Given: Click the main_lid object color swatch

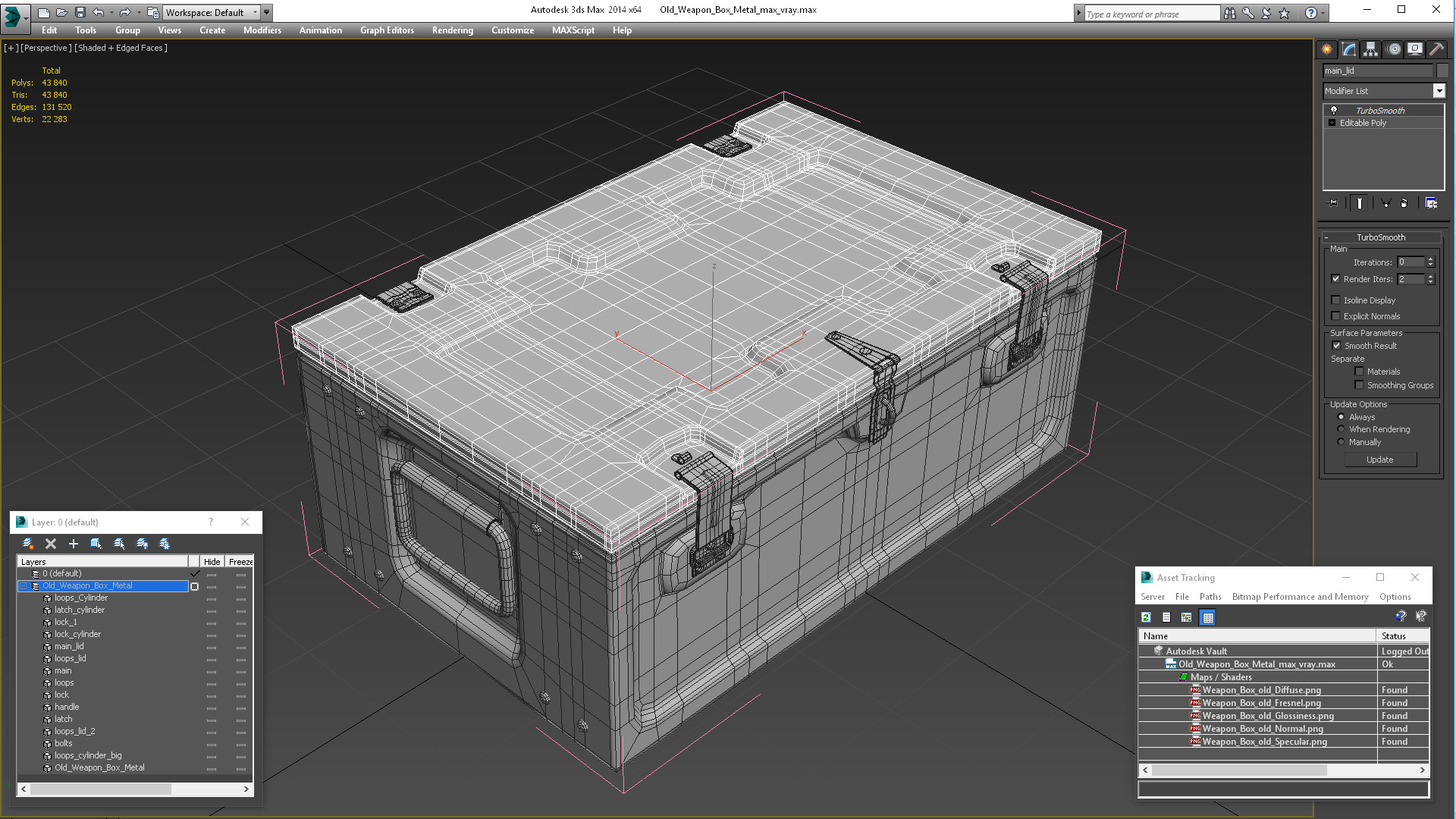Looking at the screenshot, I should coord(1442,71).
